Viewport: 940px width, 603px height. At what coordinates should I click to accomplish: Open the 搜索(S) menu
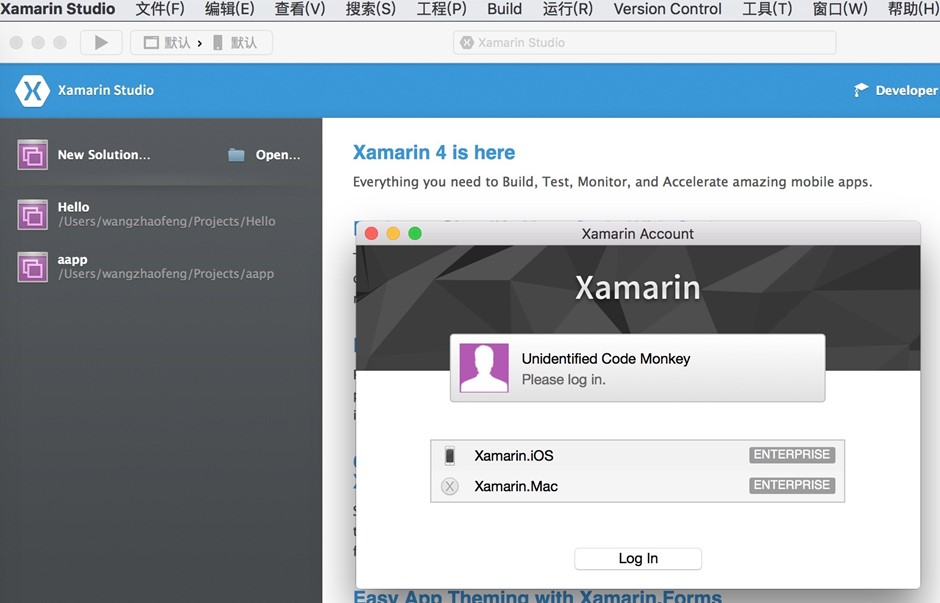(x=370, y=9)
